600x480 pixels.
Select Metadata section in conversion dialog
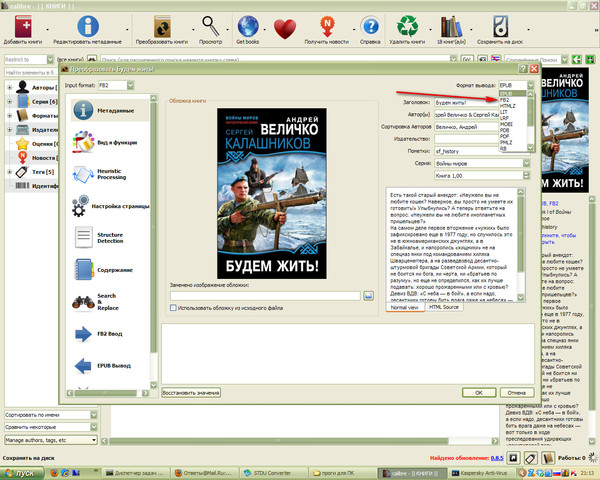tap(110, 111)
